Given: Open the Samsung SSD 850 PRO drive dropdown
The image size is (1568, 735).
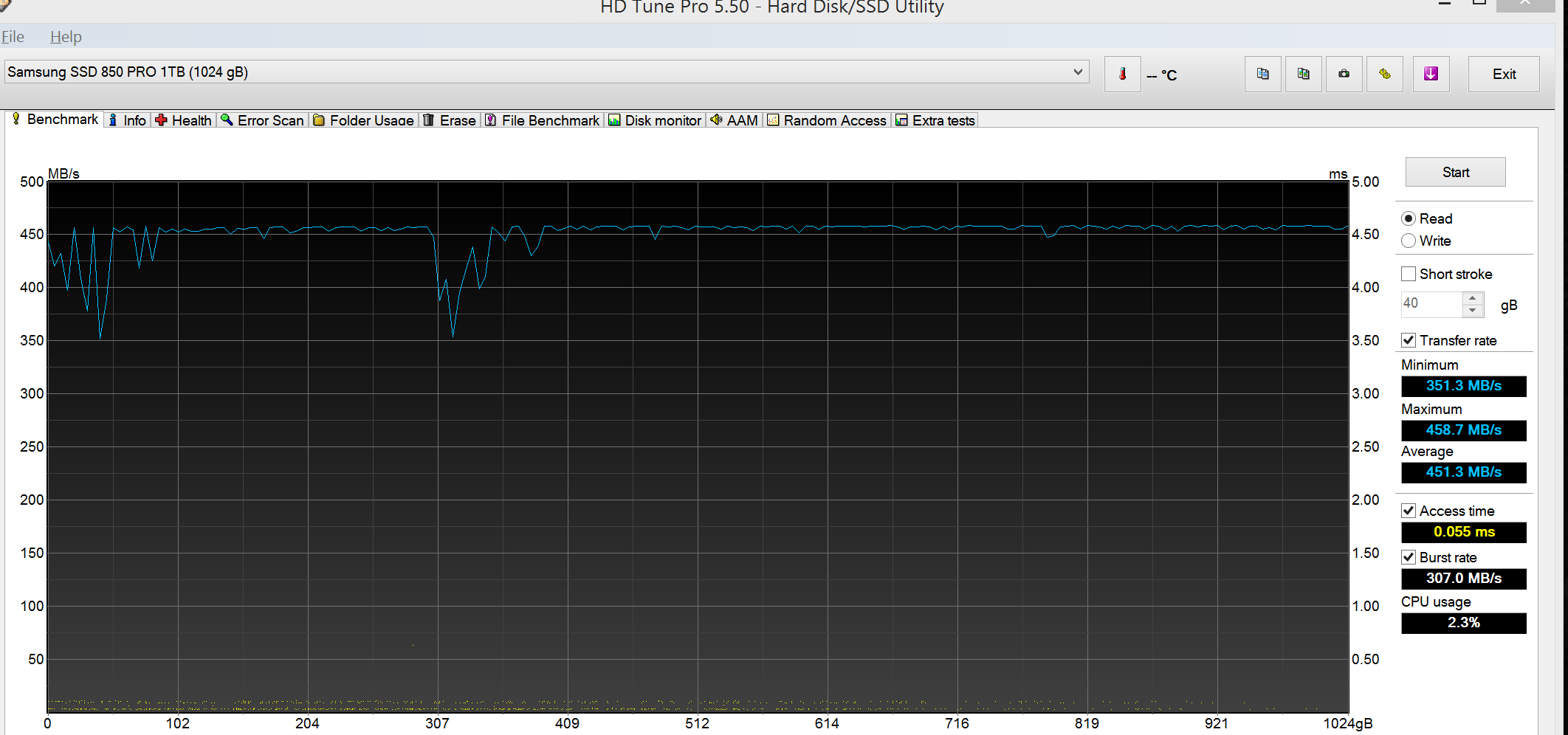Looking at the screenshot, I should pos(546,72).
